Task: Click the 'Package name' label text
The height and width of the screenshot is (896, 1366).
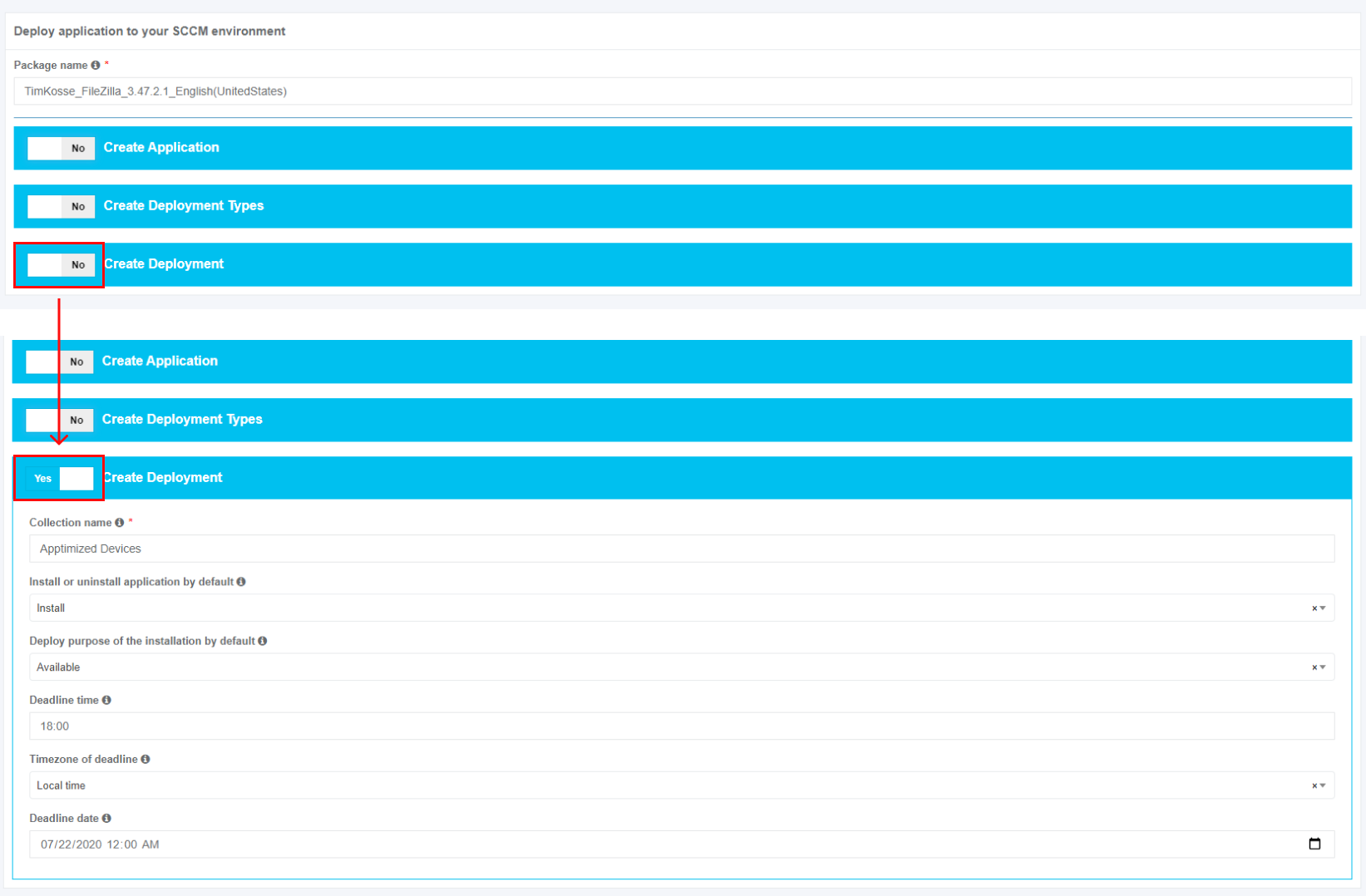Action: point(51,65)
